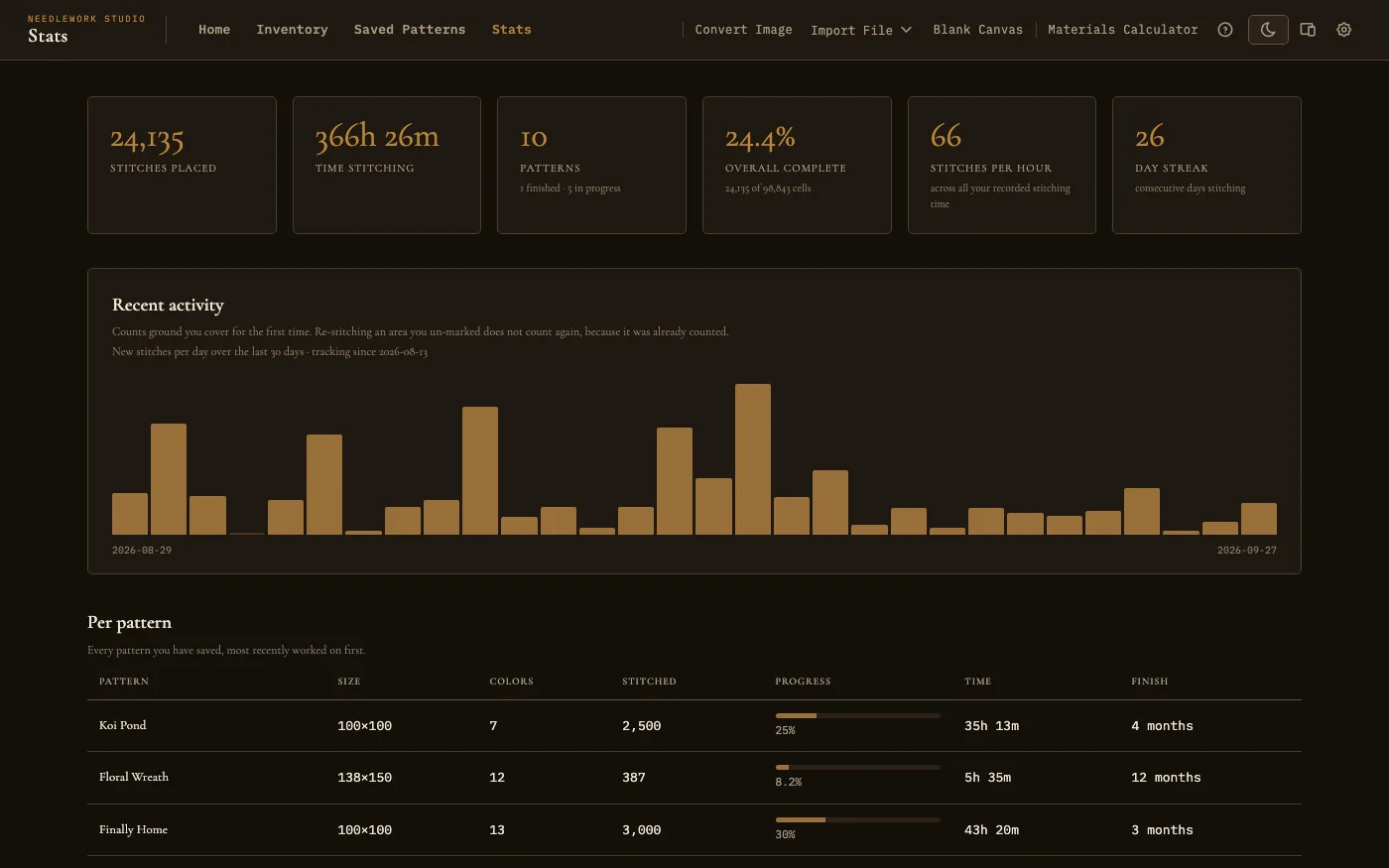Expand the Import File dropdown
Image resolution: width=1389 pixels, height=868 pixels.
[861, 30]
